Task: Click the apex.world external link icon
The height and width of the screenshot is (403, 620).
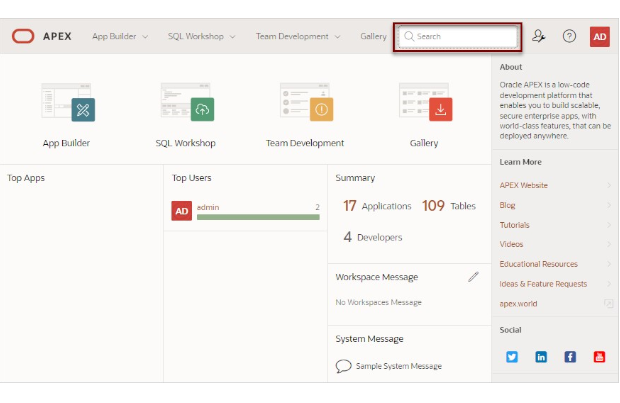Action: pos(608,304)
